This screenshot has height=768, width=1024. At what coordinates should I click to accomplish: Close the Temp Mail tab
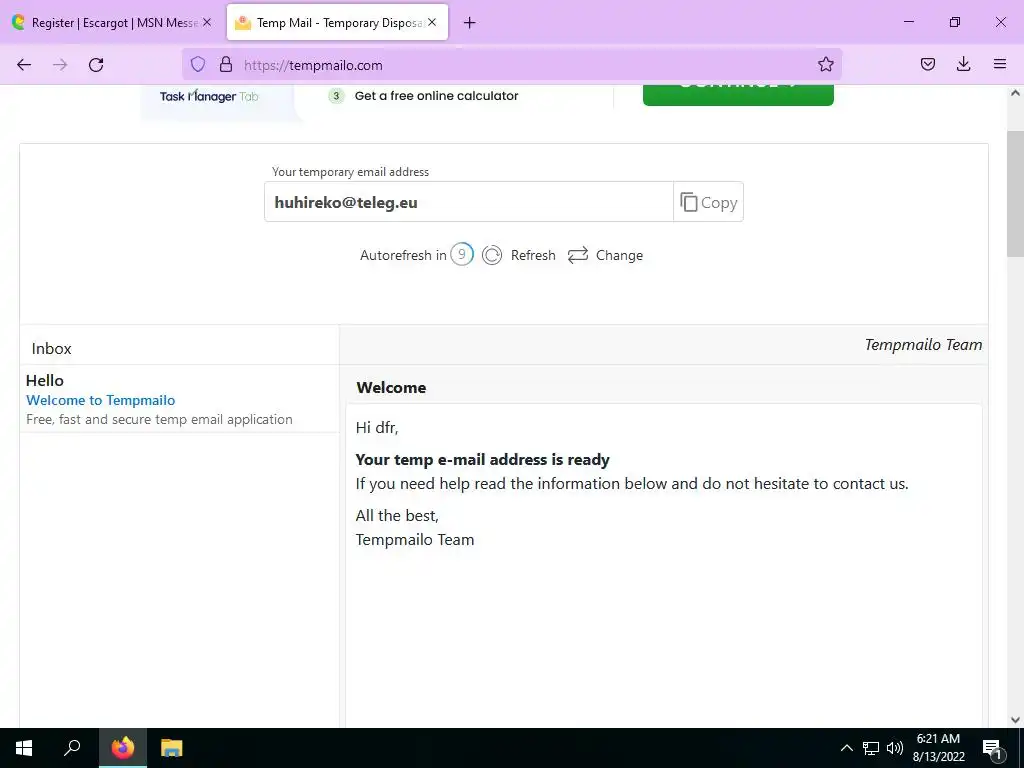tap(432, 22)
